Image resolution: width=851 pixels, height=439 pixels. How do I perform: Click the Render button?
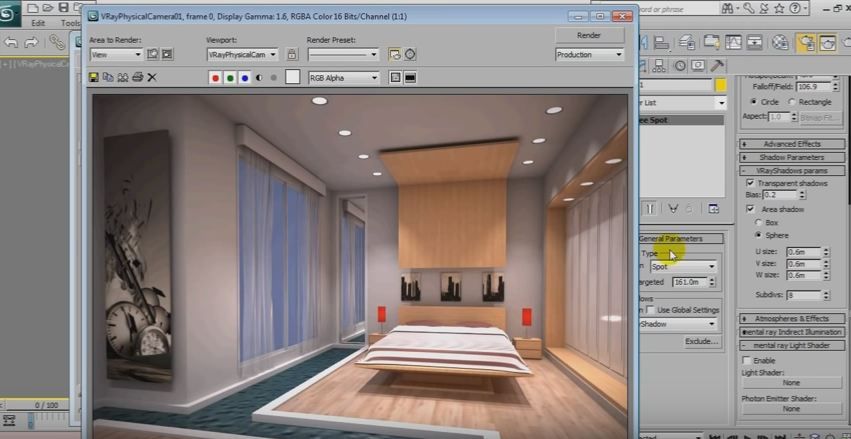coord(589,35)
